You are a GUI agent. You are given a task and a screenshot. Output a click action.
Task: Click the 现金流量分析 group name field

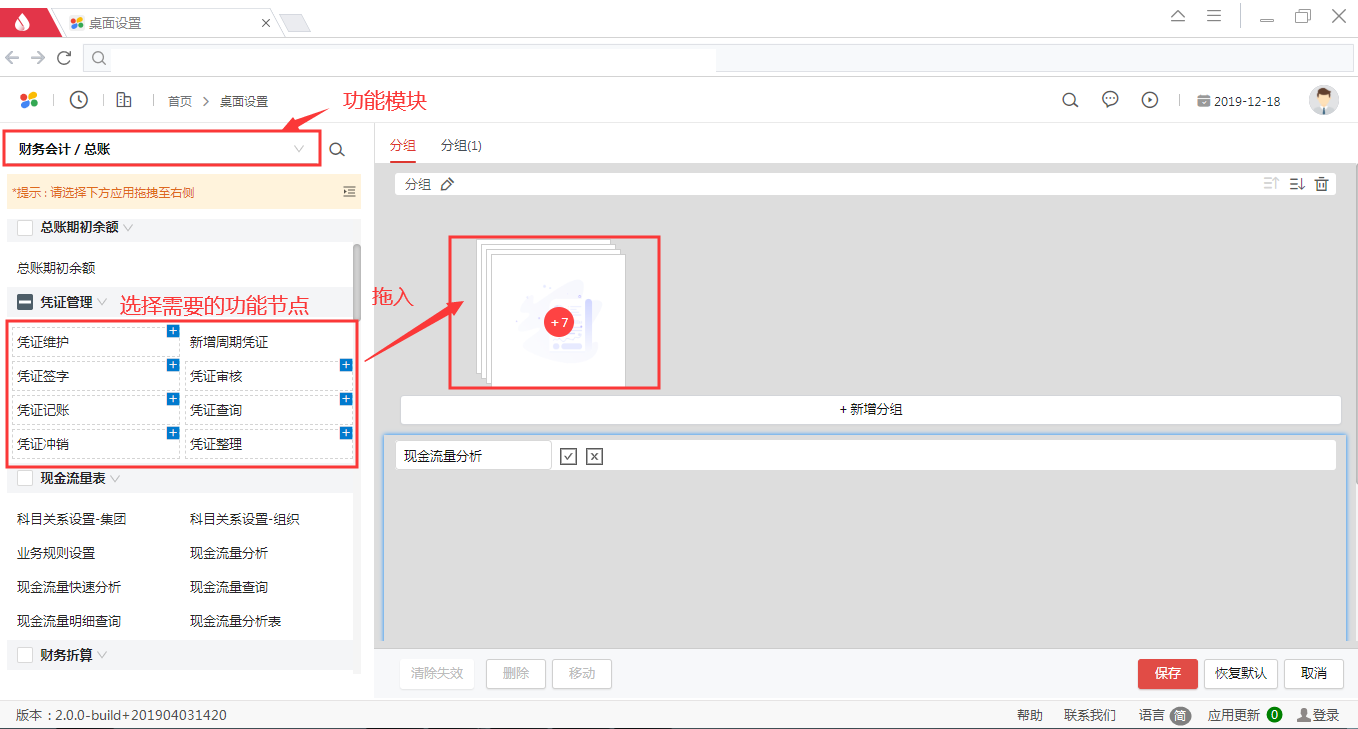(x=473, y=456)
